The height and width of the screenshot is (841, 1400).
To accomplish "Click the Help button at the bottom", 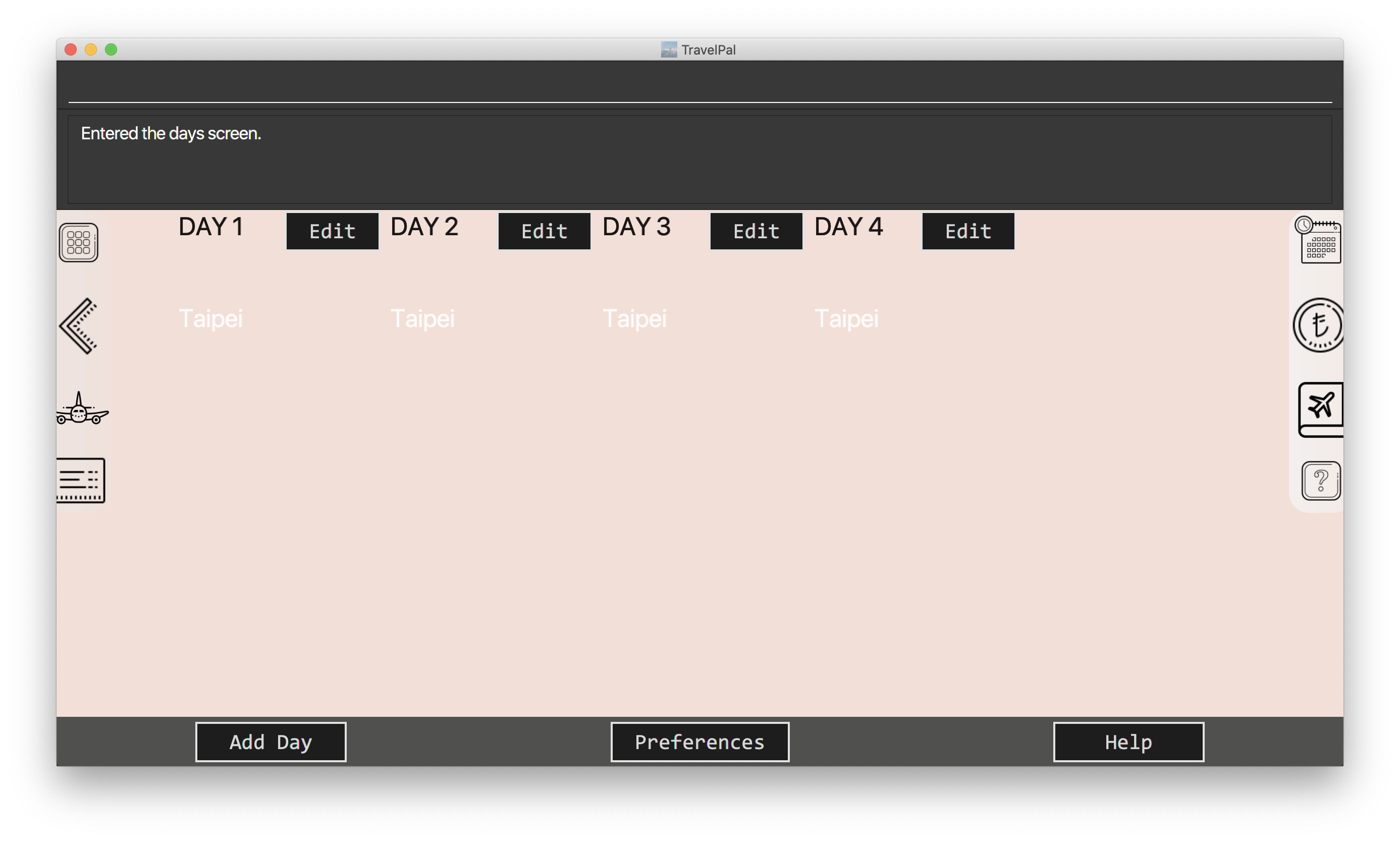I will pos(1128,742).
